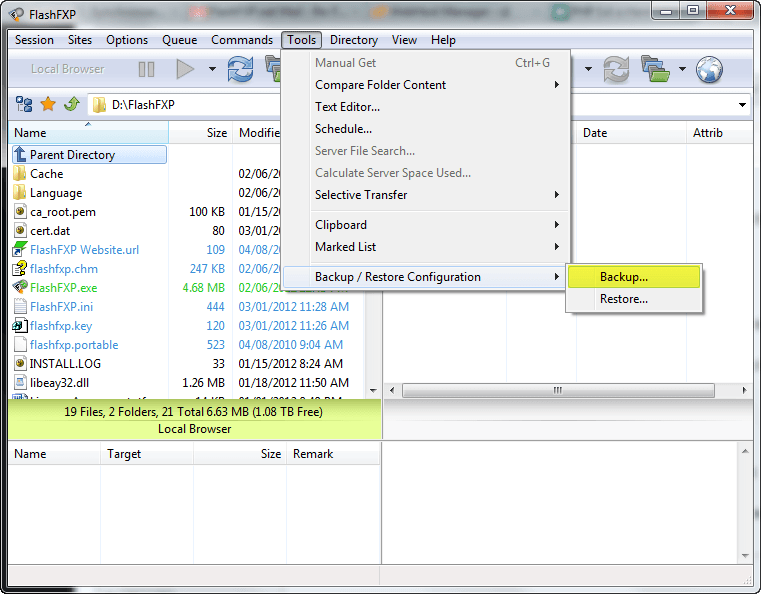Viewport: 761px width, 594px height.
Task: Click the queue Name column header
Action: tap(54, 454)
